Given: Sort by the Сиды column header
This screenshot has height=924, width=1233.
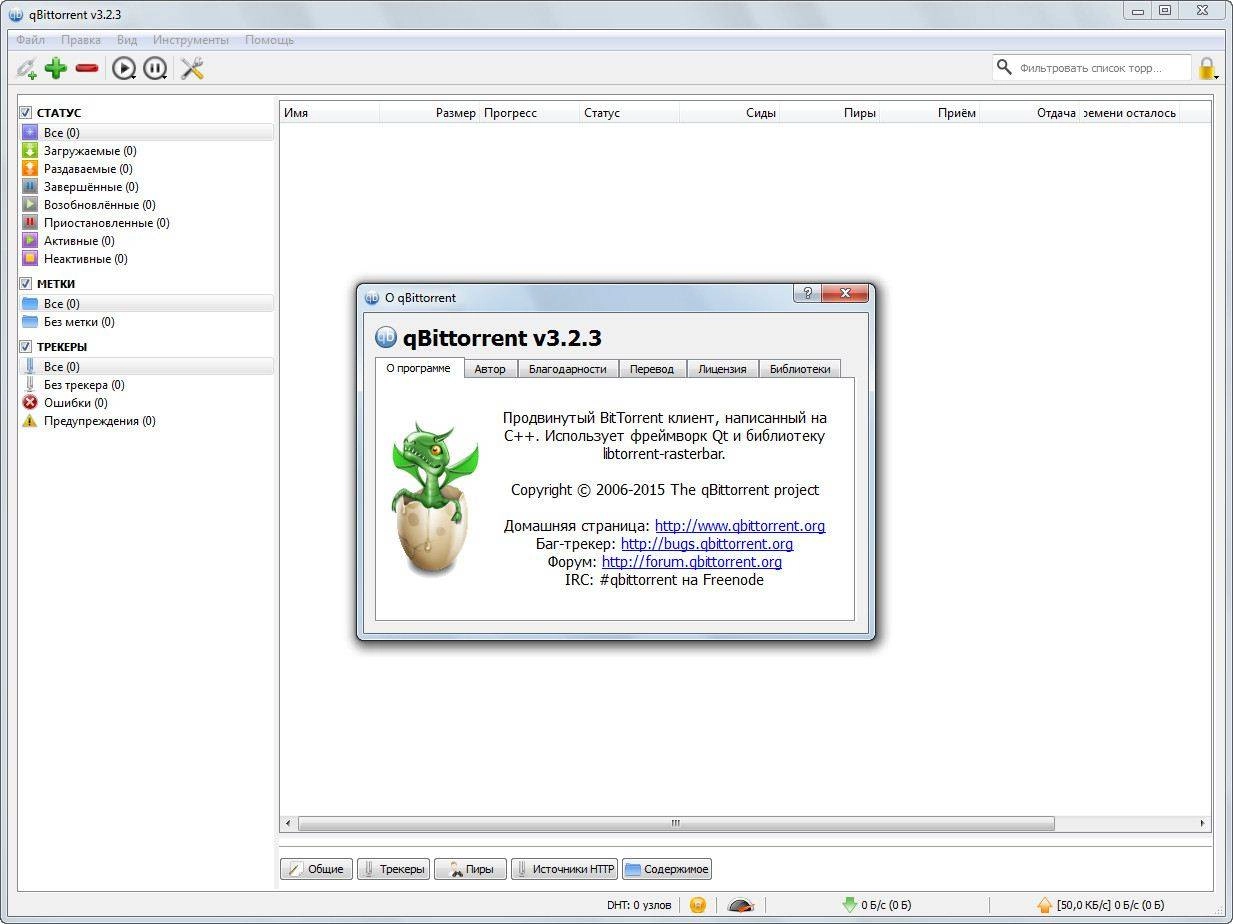Looking at the screenshot, I should tap(730, 113).
